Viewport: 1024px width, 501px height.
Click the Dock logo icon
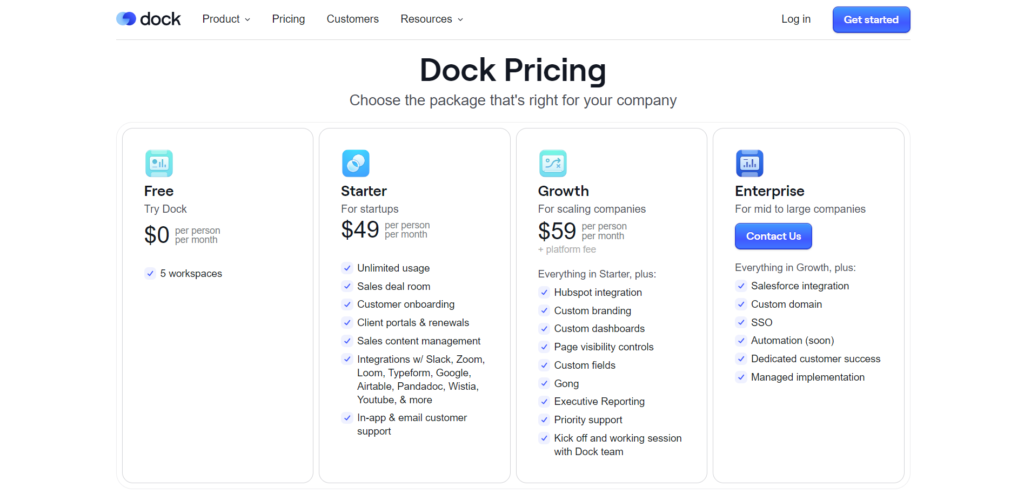coord(126,19)
